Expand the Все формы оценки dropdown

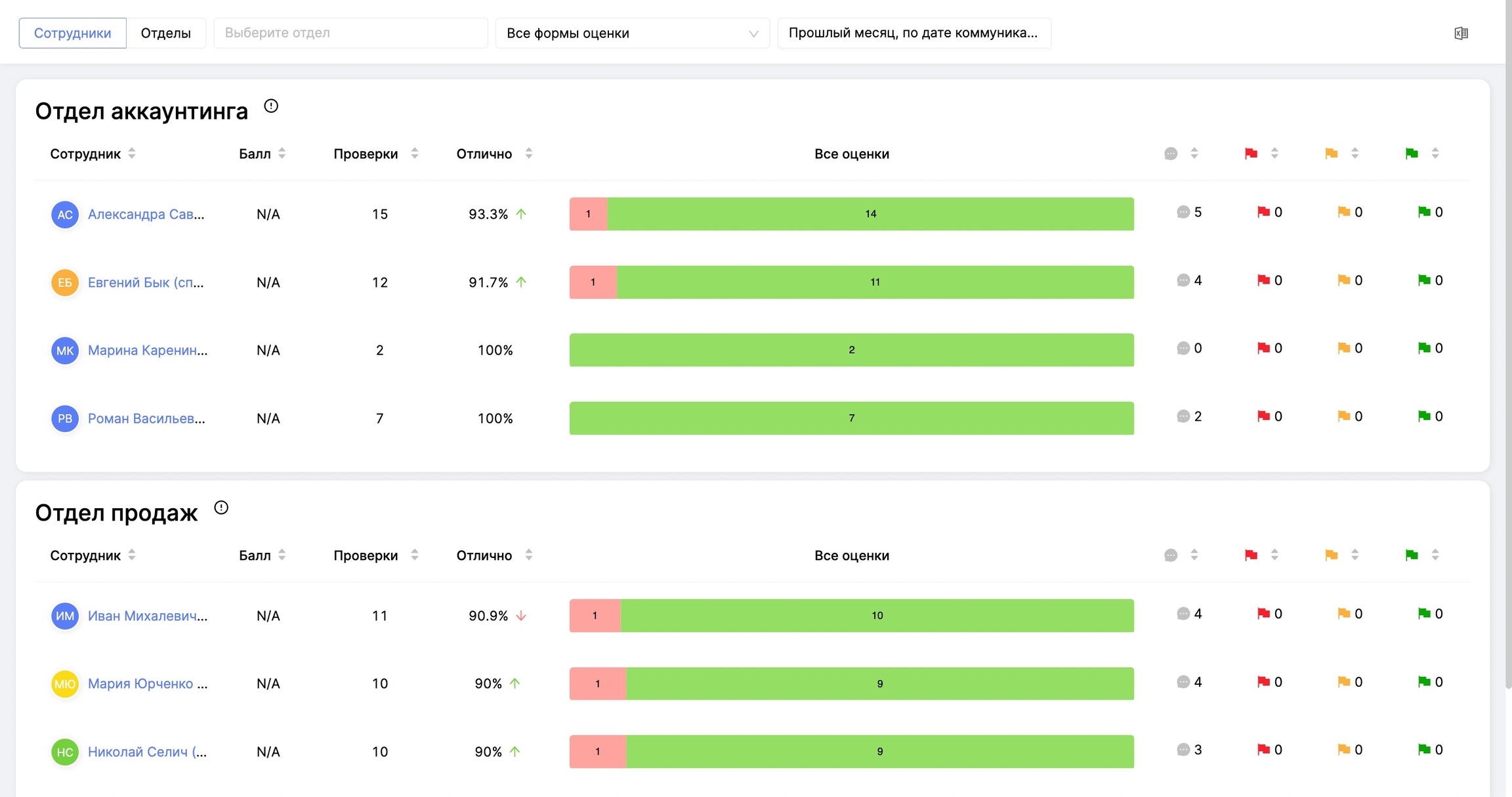click(632, 33)
